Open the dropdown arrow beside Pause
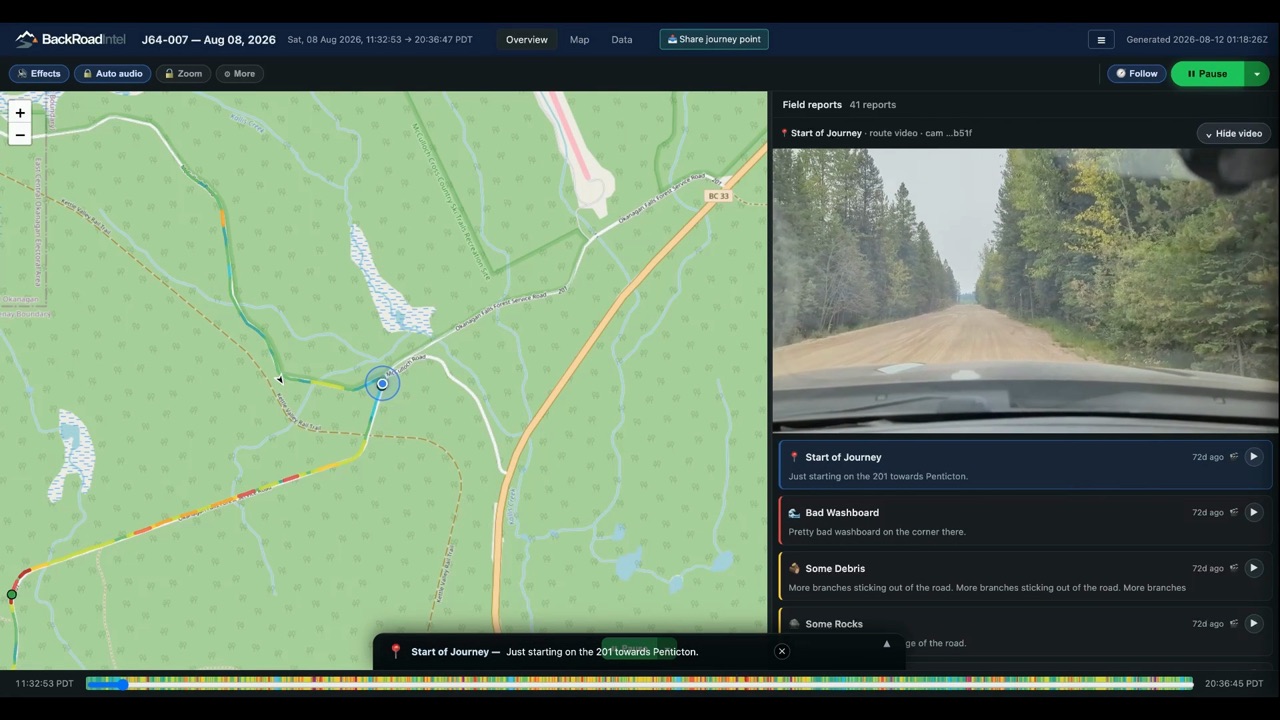 pos(1257,74)
